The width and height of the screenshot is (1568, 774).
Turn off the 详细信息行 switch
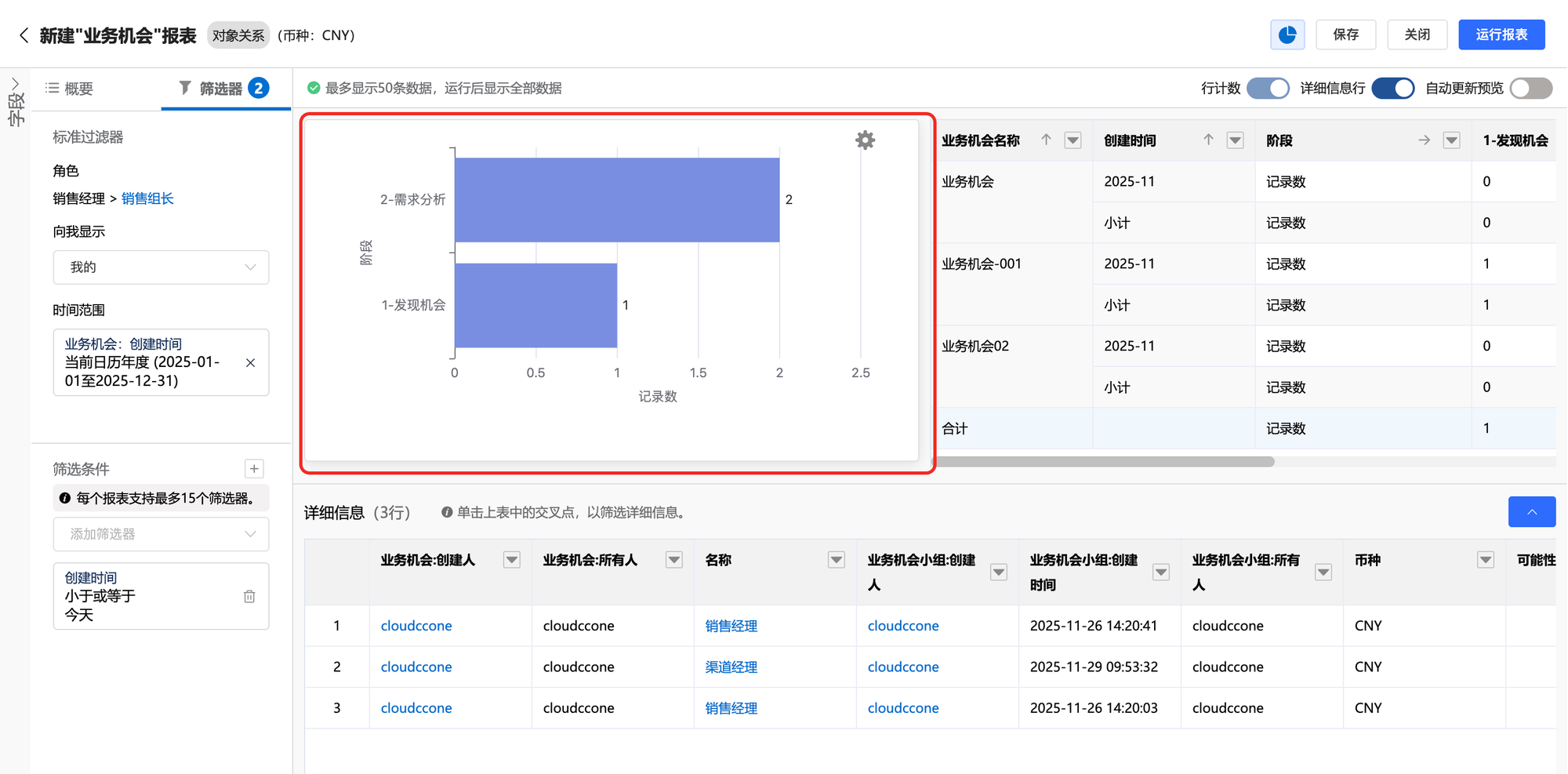tap(1393, 89)
